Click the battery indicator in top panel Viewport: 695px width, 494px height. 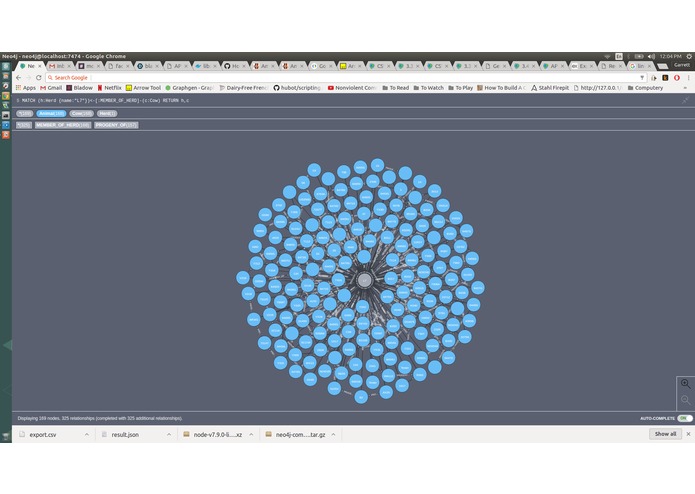click(639, 56)
